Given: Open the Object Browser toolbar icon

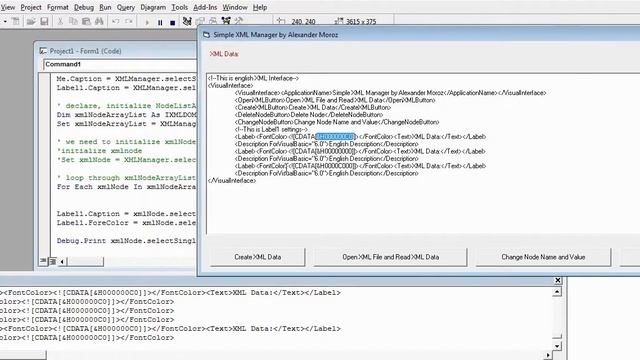Looking at the screenshot, I should click(226, 21).
